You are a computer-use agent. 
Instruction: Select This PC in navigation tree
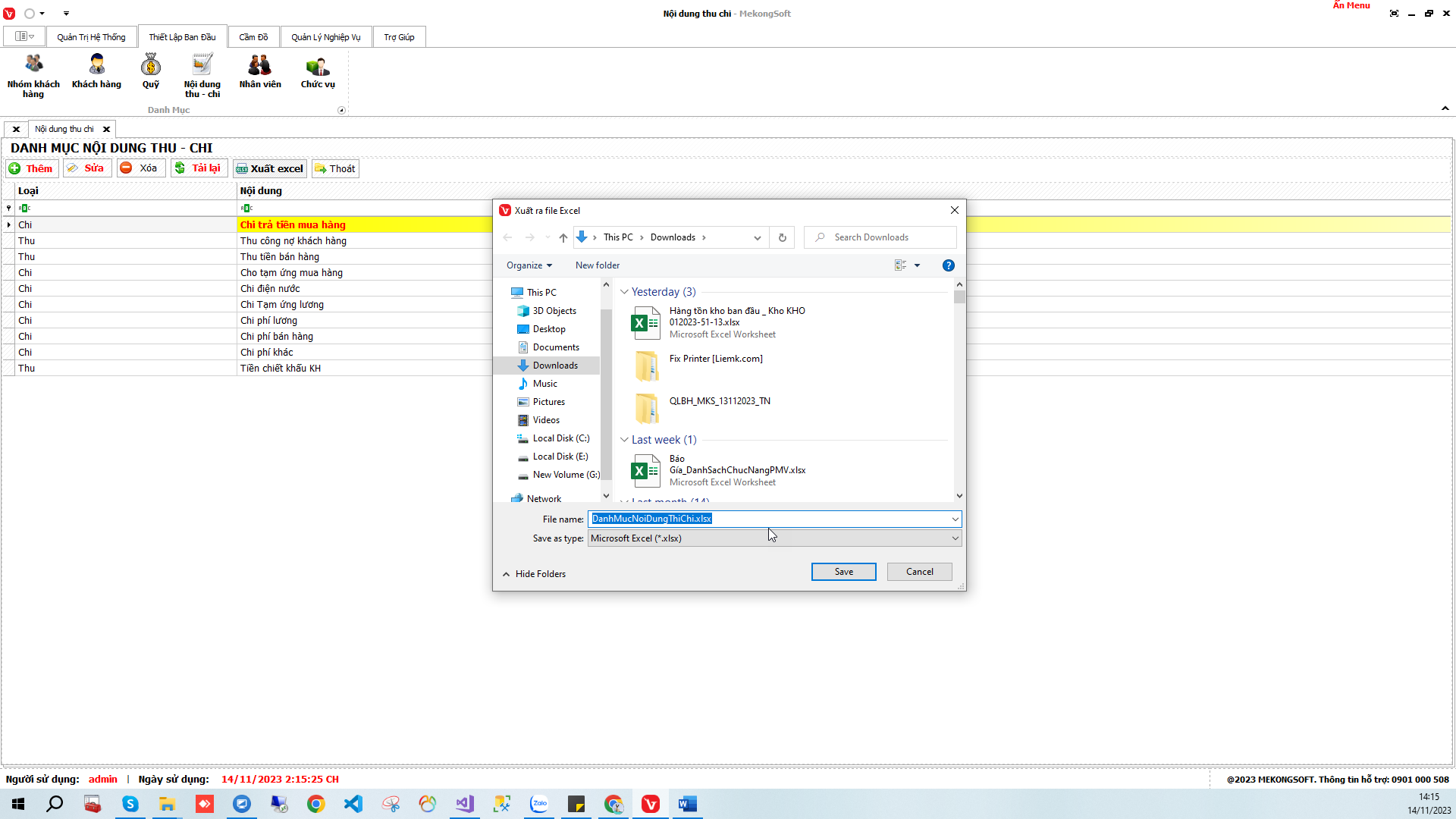click(x=541, y=293)
